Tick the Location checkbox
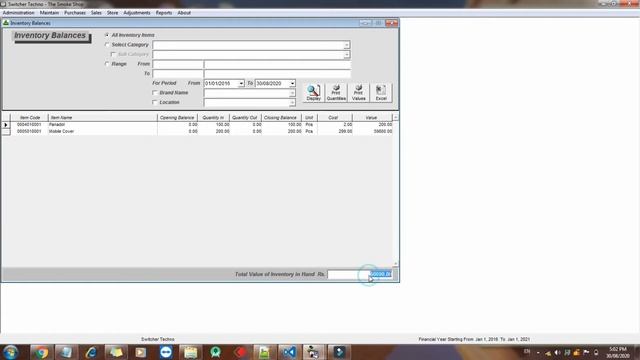The image size is (640, 360). click(155, 102)
